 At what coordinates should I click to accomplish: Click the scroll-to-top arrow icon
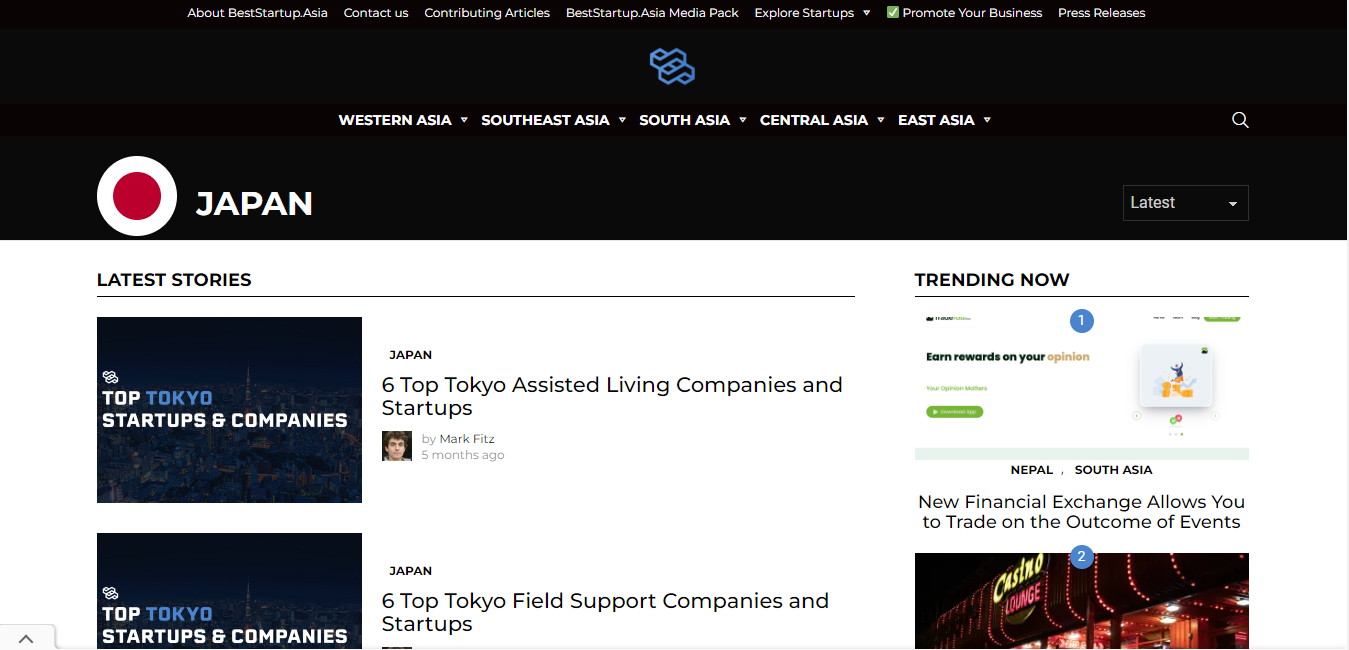(x=27, y=637)
